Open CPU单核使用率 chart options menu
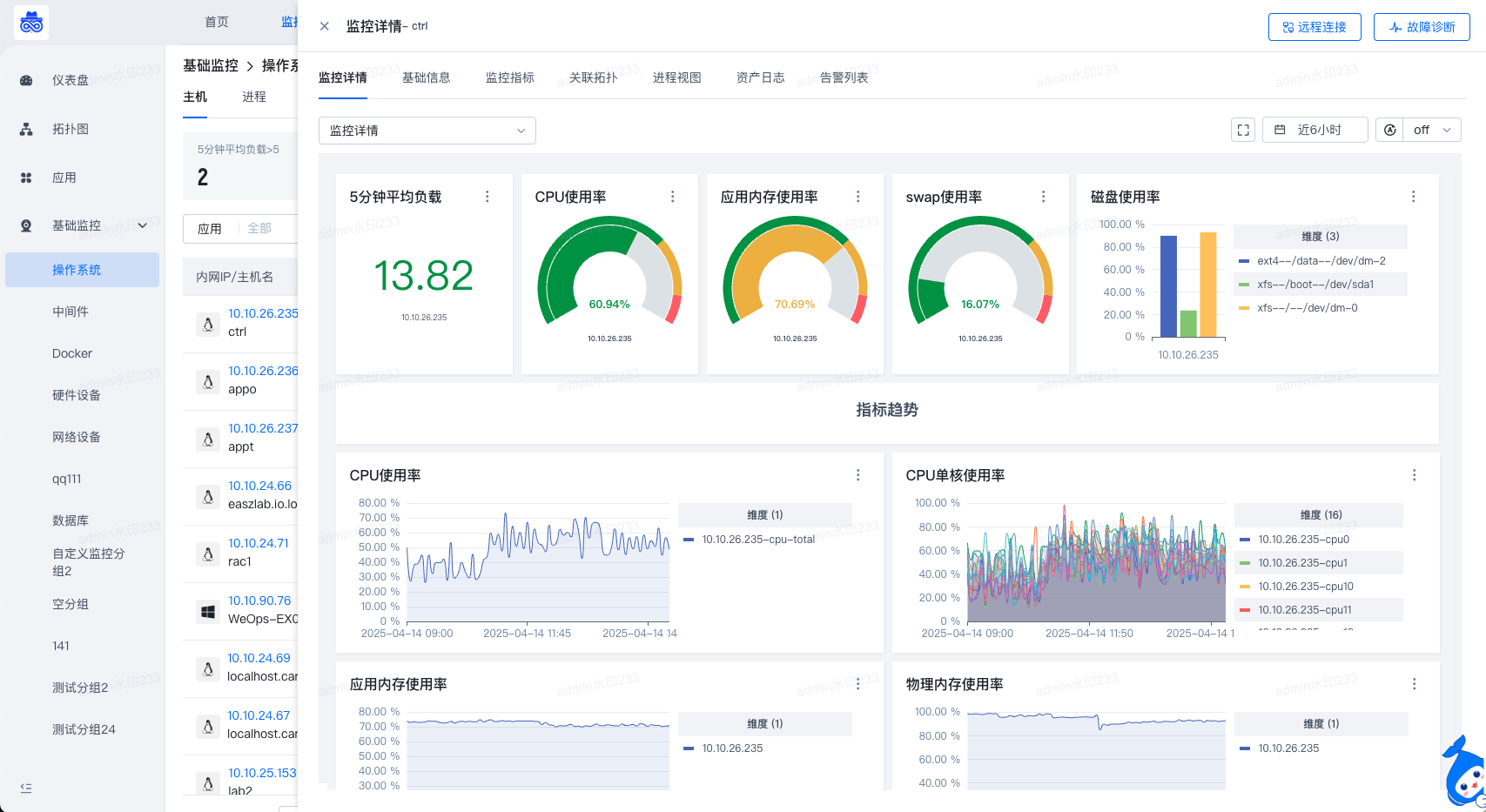Image resolution: width=1486 pixels, height=812 pixels. click(x=1414, y=475)
